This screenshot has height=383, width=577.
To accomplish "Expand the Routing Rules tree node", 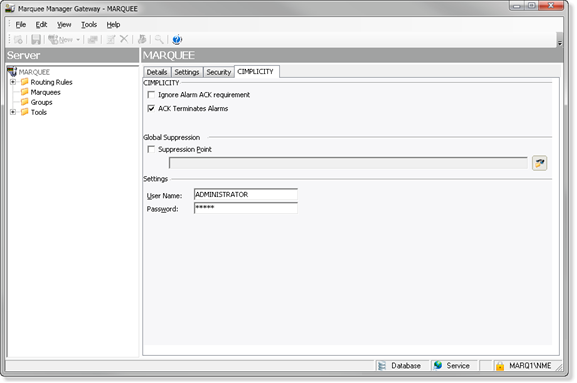I will pyautogui.click(x=13, y=82).
